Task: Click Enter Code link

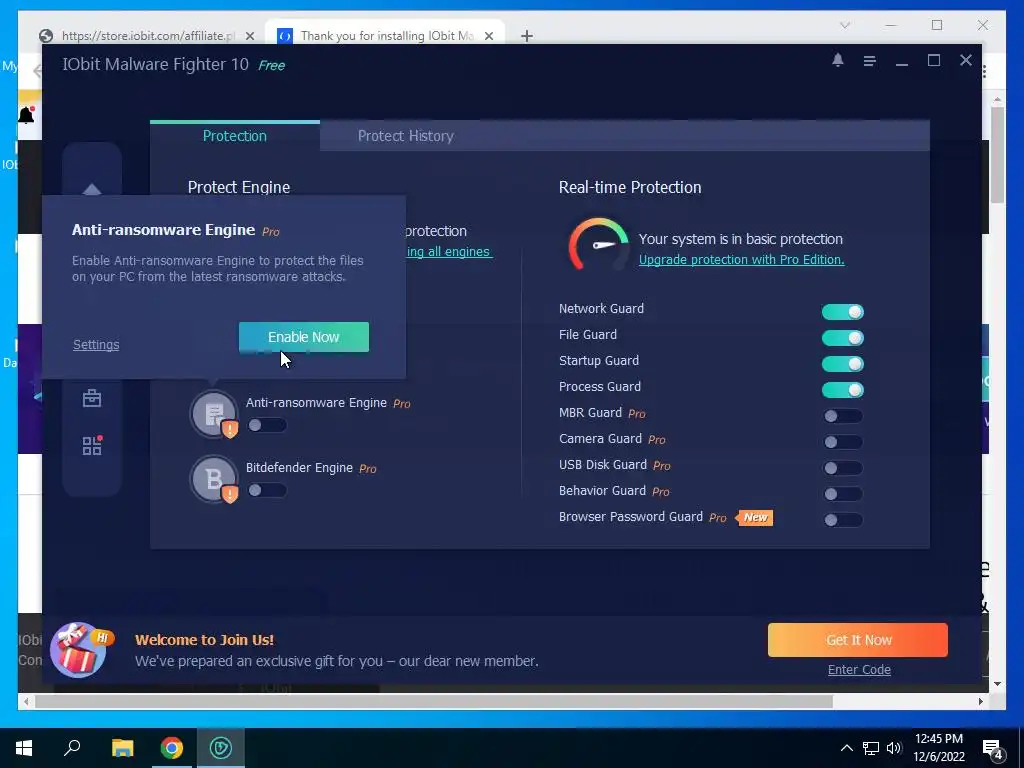Action: point(859,669)
